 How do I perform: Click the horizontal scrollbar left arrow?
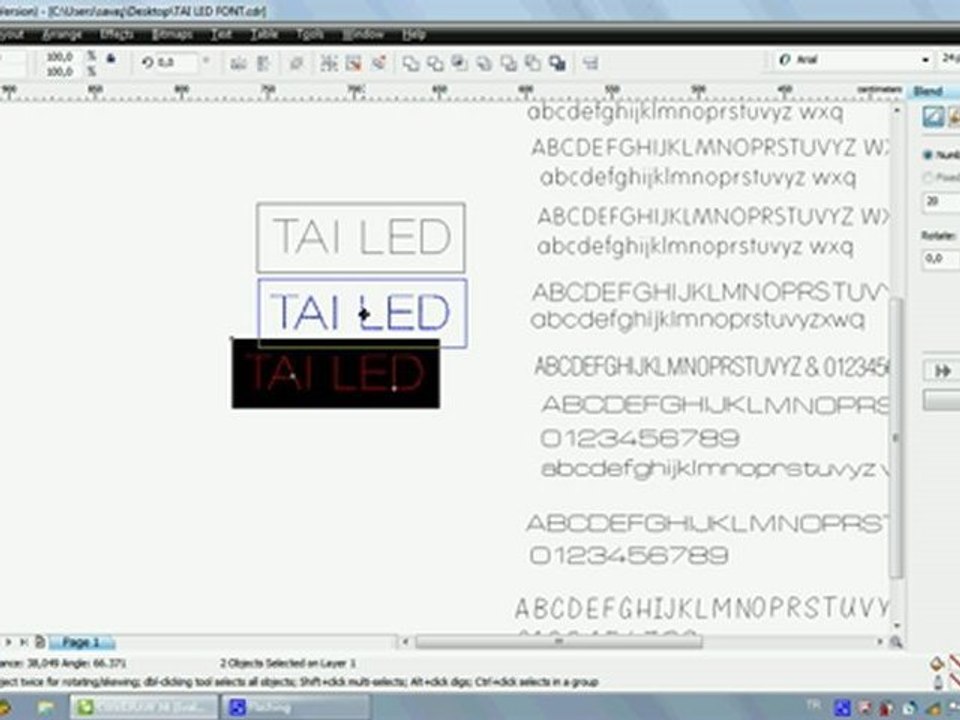click(x=405, y=642)
